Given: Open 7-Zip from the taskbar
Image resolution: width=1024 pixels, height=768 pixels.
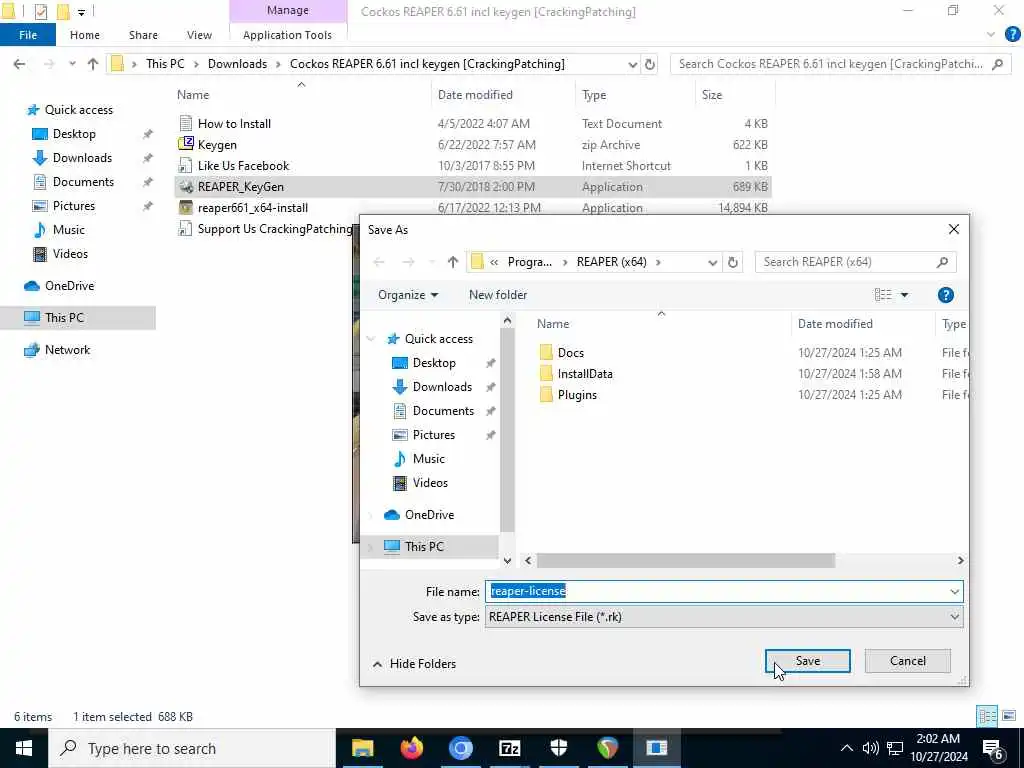Looking at the screenshot, I should (509, 748).
